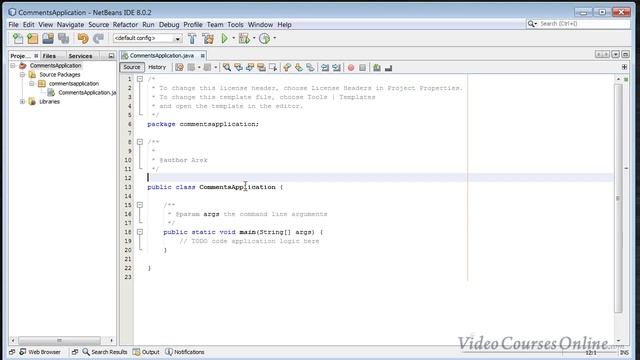Click the Open Project toolbar icon

tap(48, 38)
